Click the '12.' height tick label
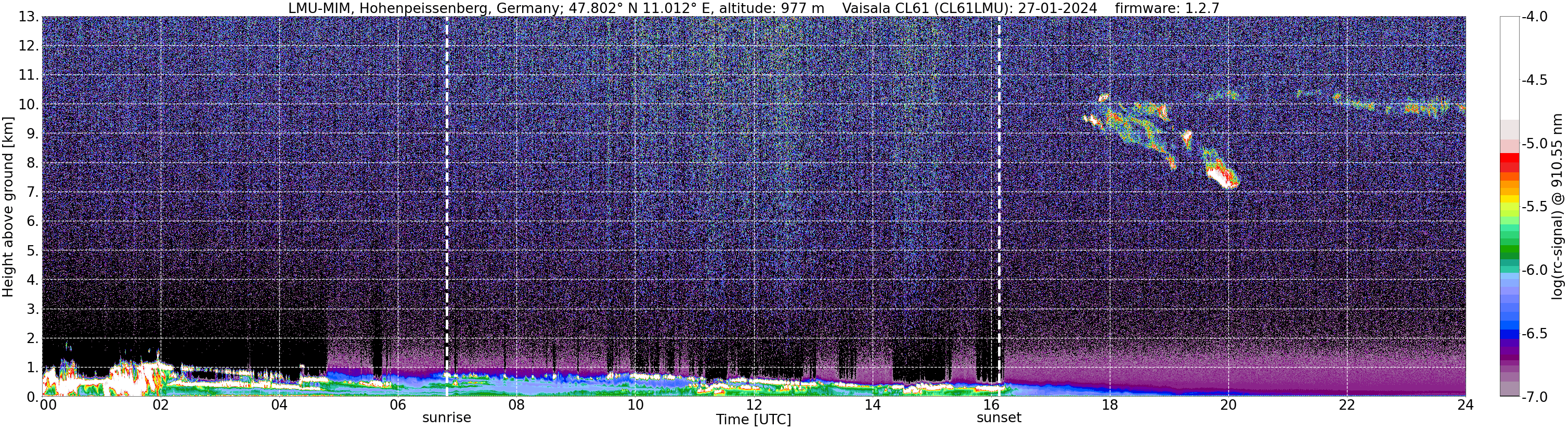Viewport: 1568px width, 430px height. (28, 46)
